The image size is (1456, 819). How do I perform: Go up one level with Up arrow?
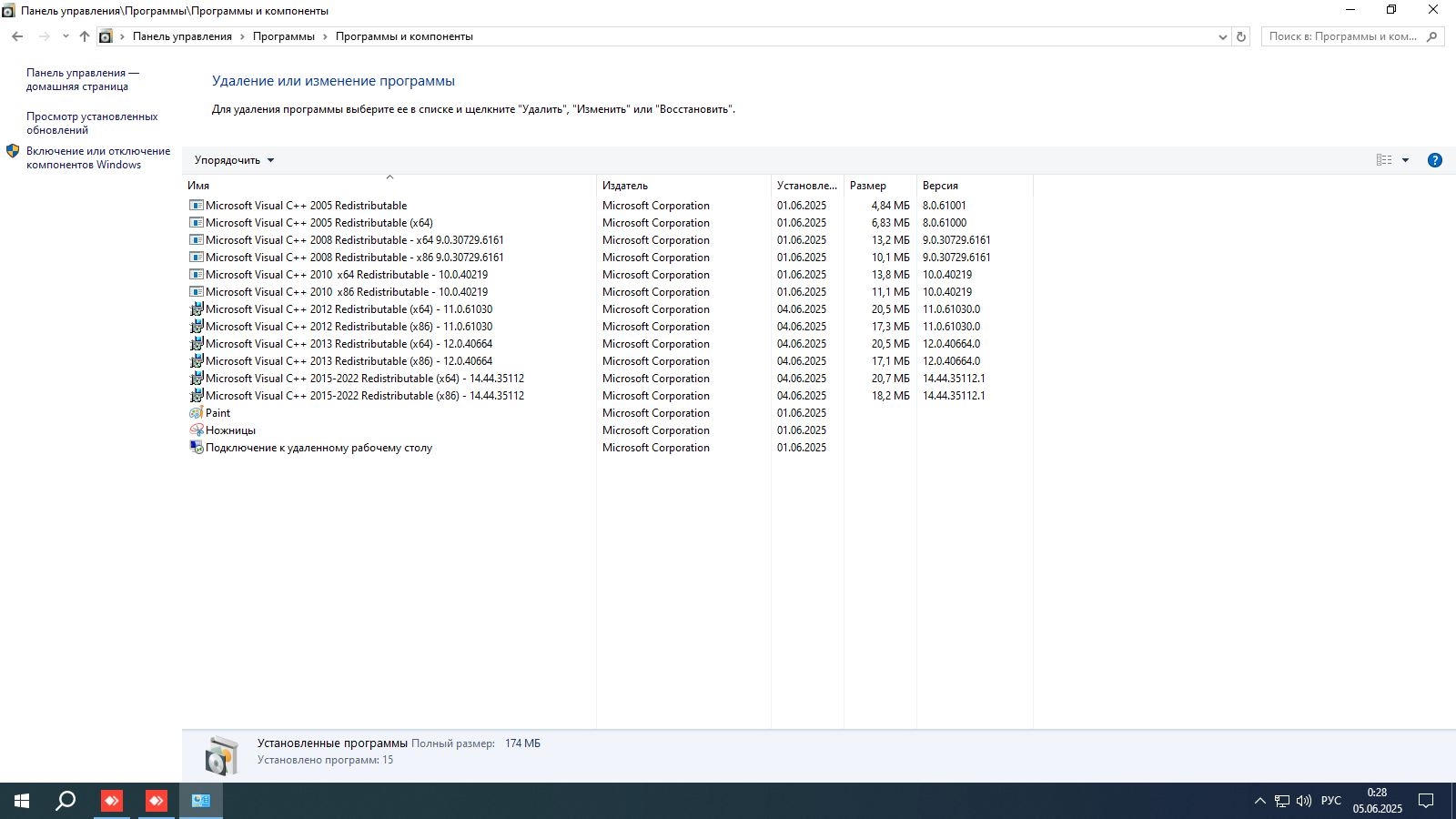tap(85, 36)
